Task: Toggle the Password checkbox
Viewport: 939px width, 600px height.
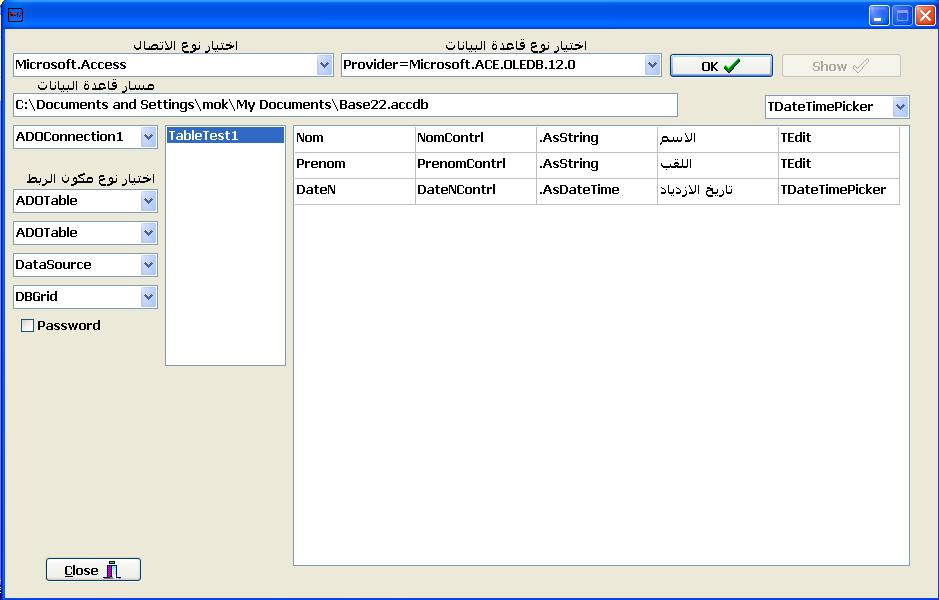Action: (28, 326)
